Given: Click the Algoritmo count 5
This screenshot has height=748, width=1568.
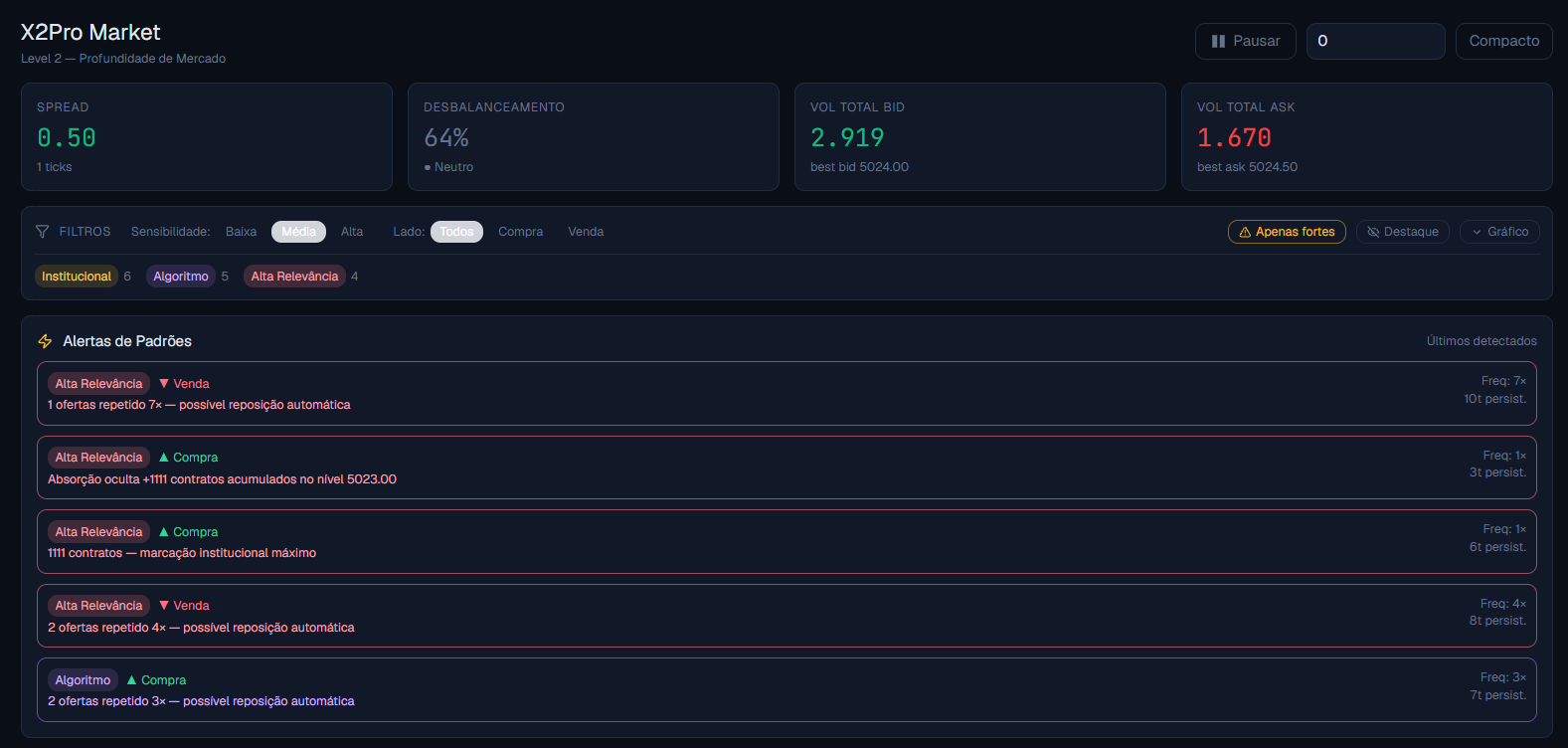Looking at the screenshot, I should coord(225,277).
